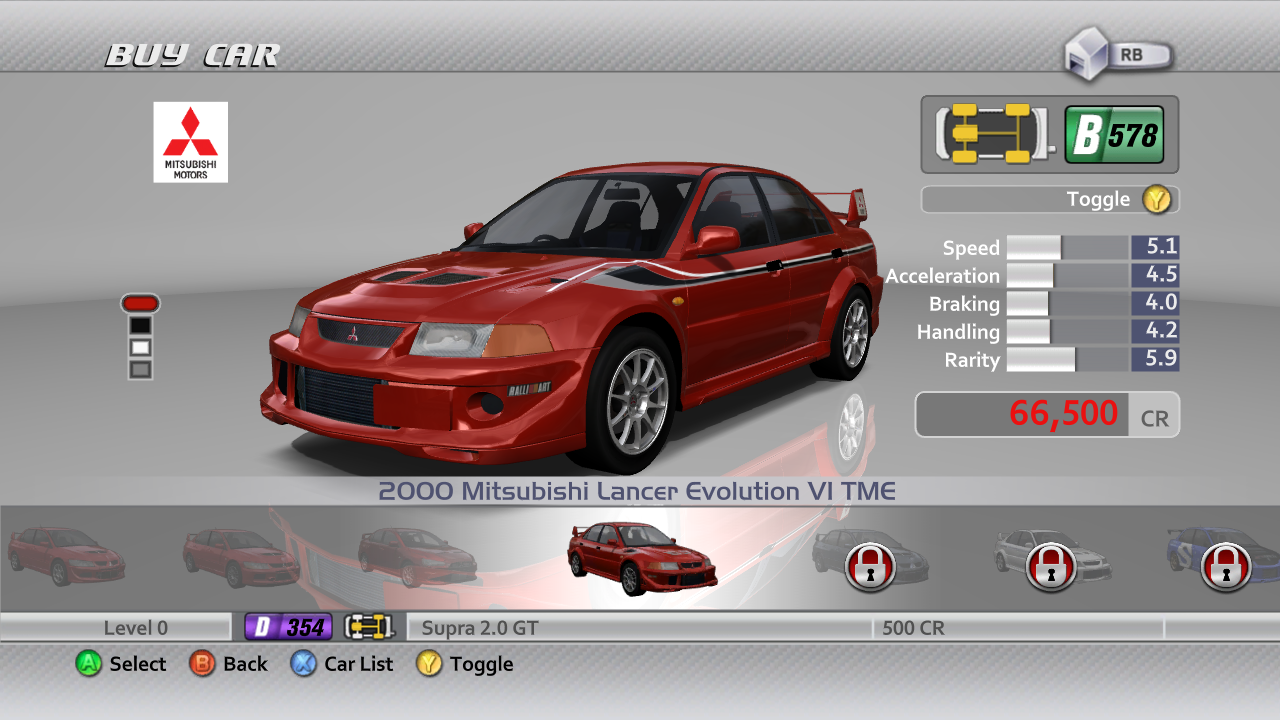Click the green B 578 class badge

pos(1114,135)
